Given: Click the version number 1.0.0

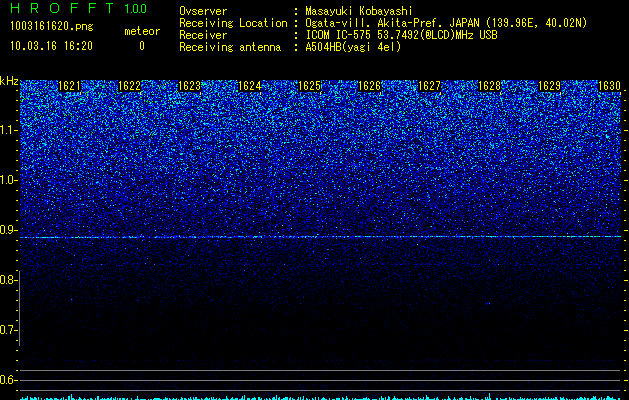Looking at the screenshot, I should [x=135, y=9].
